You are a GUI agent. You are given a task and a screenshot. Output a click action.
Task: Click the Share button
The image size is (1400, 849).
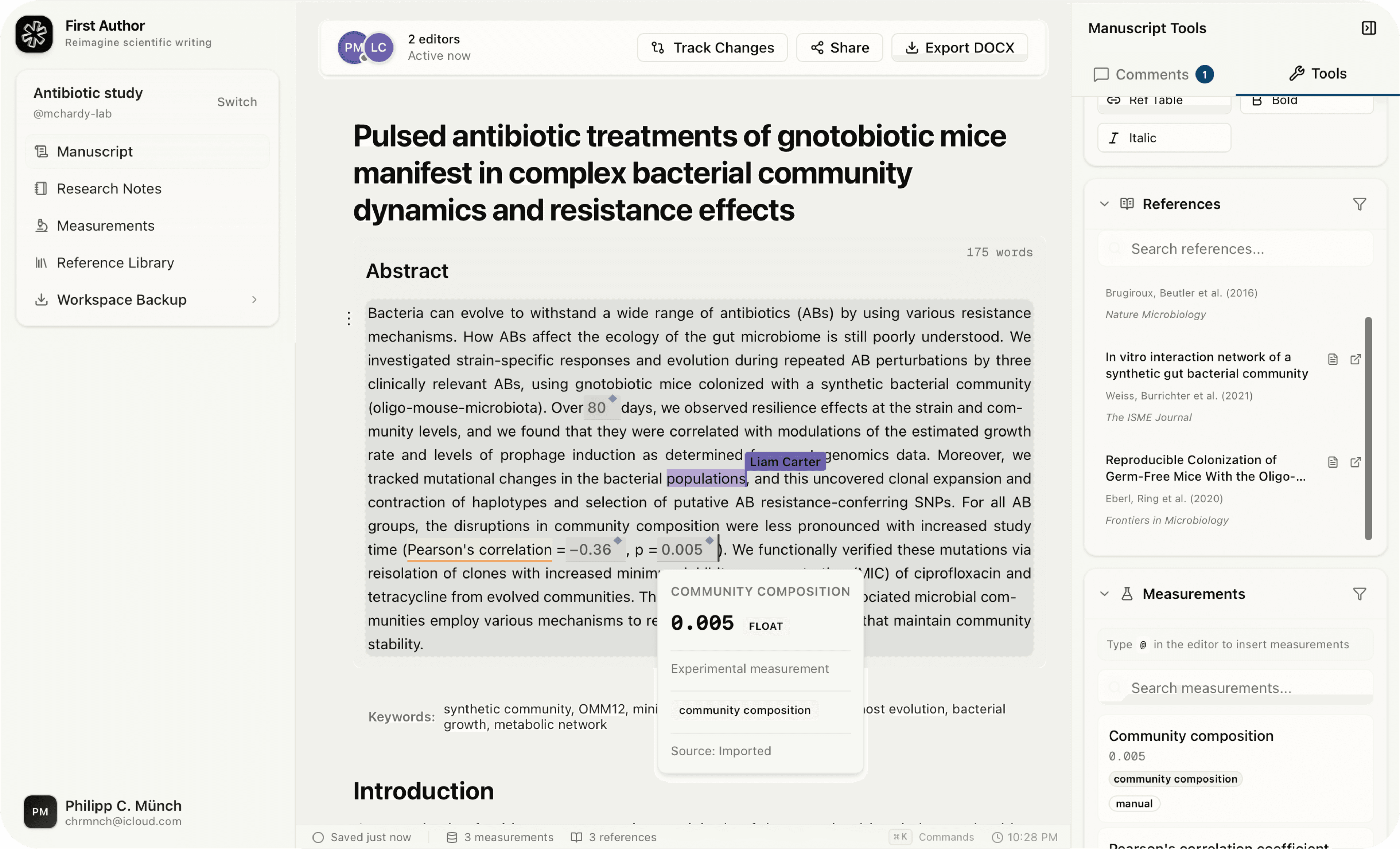tap(839, 47)
